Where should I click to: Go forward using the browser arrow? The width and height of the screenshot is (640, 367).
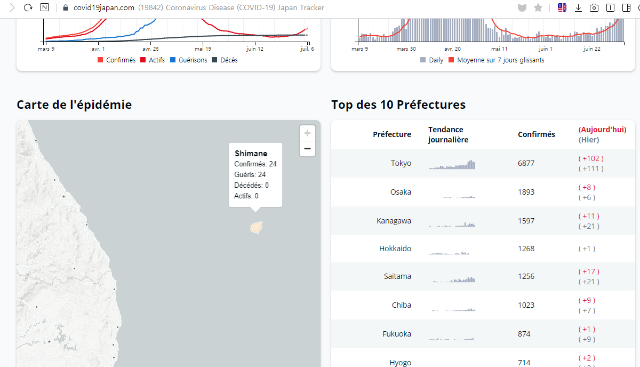tap(12, 7)
